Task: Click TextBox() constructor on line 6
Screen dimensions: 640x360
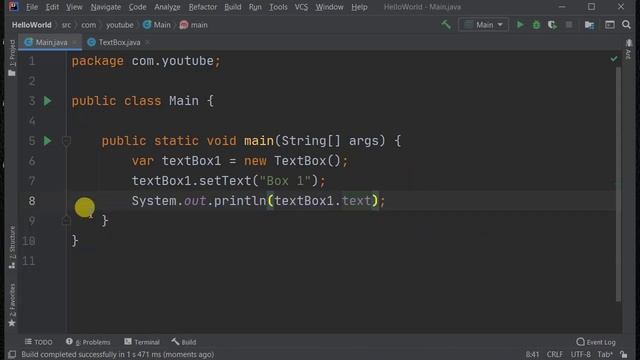Action: point(307,161)
